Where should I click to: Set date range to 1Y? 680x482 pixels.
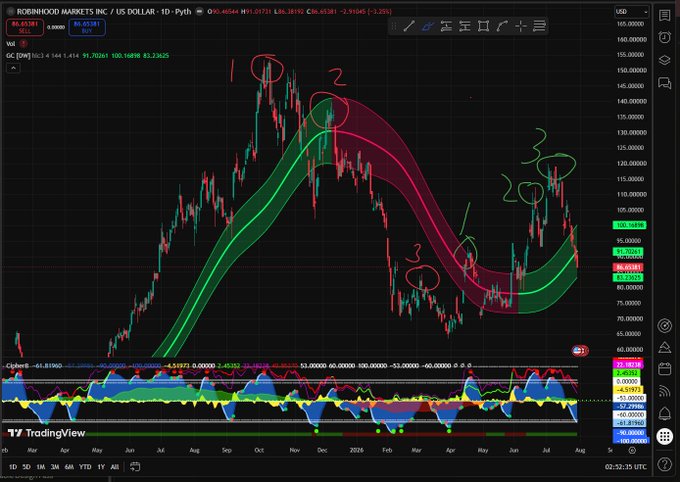[x=101, y=467]
